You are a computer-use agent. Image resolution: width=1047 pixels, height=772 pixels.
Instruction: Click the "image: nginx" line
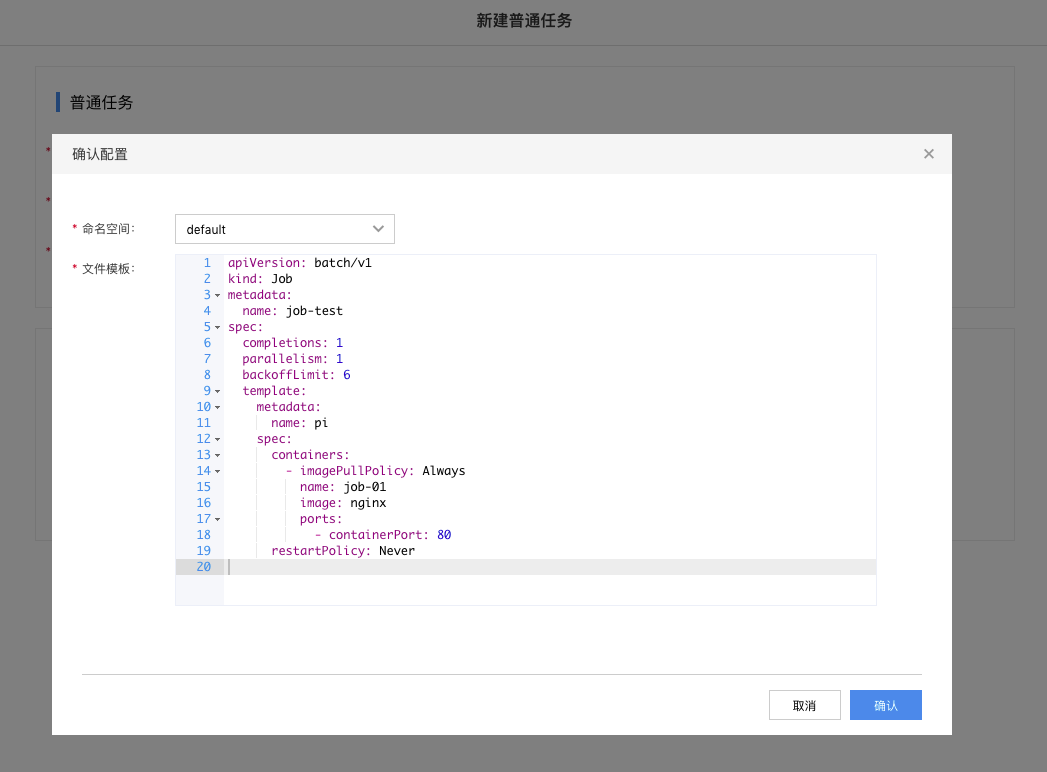click(x=343, y=504)
